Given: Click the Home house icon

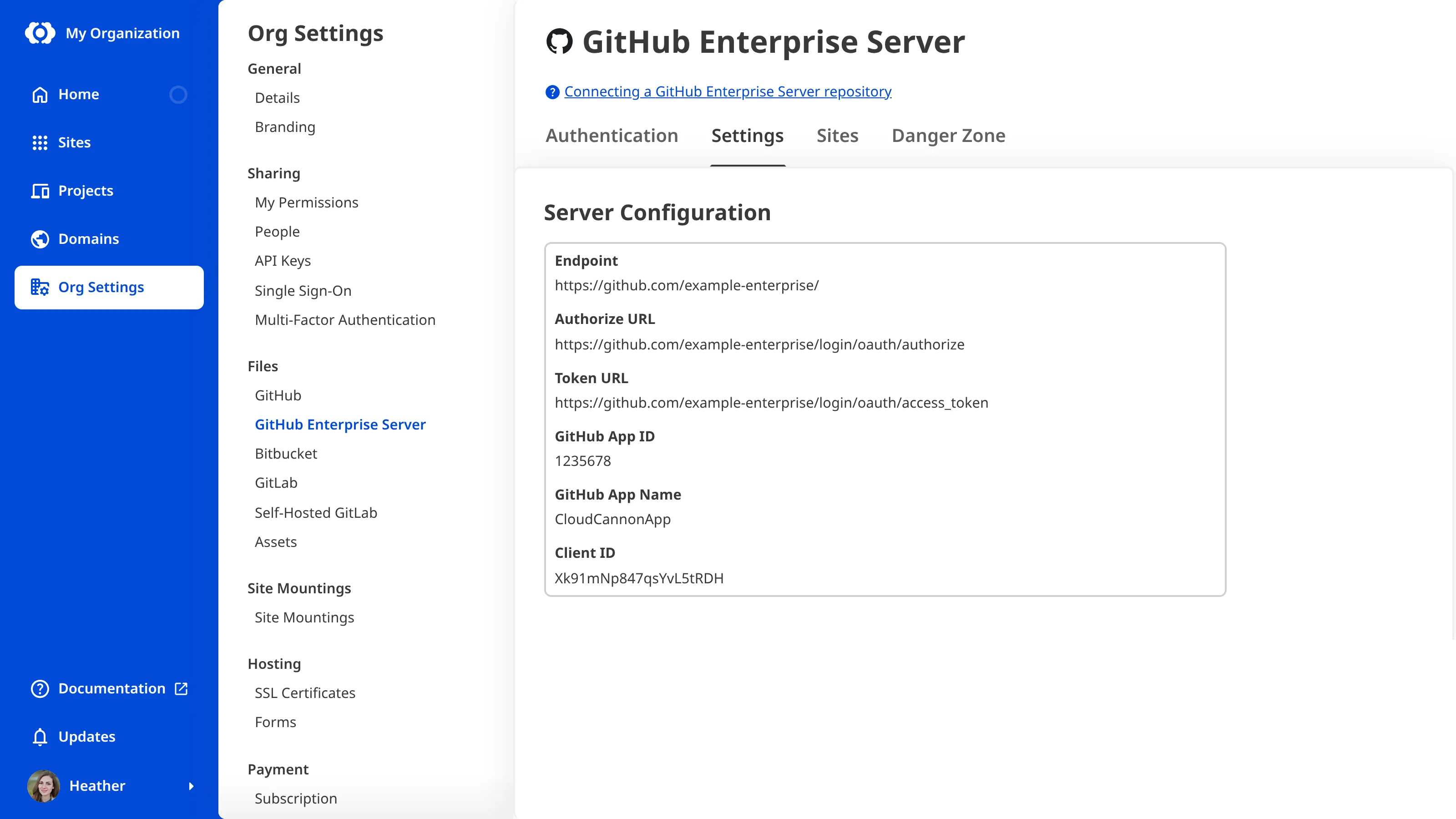Looking at the screenshot, I should click(40, 94).
